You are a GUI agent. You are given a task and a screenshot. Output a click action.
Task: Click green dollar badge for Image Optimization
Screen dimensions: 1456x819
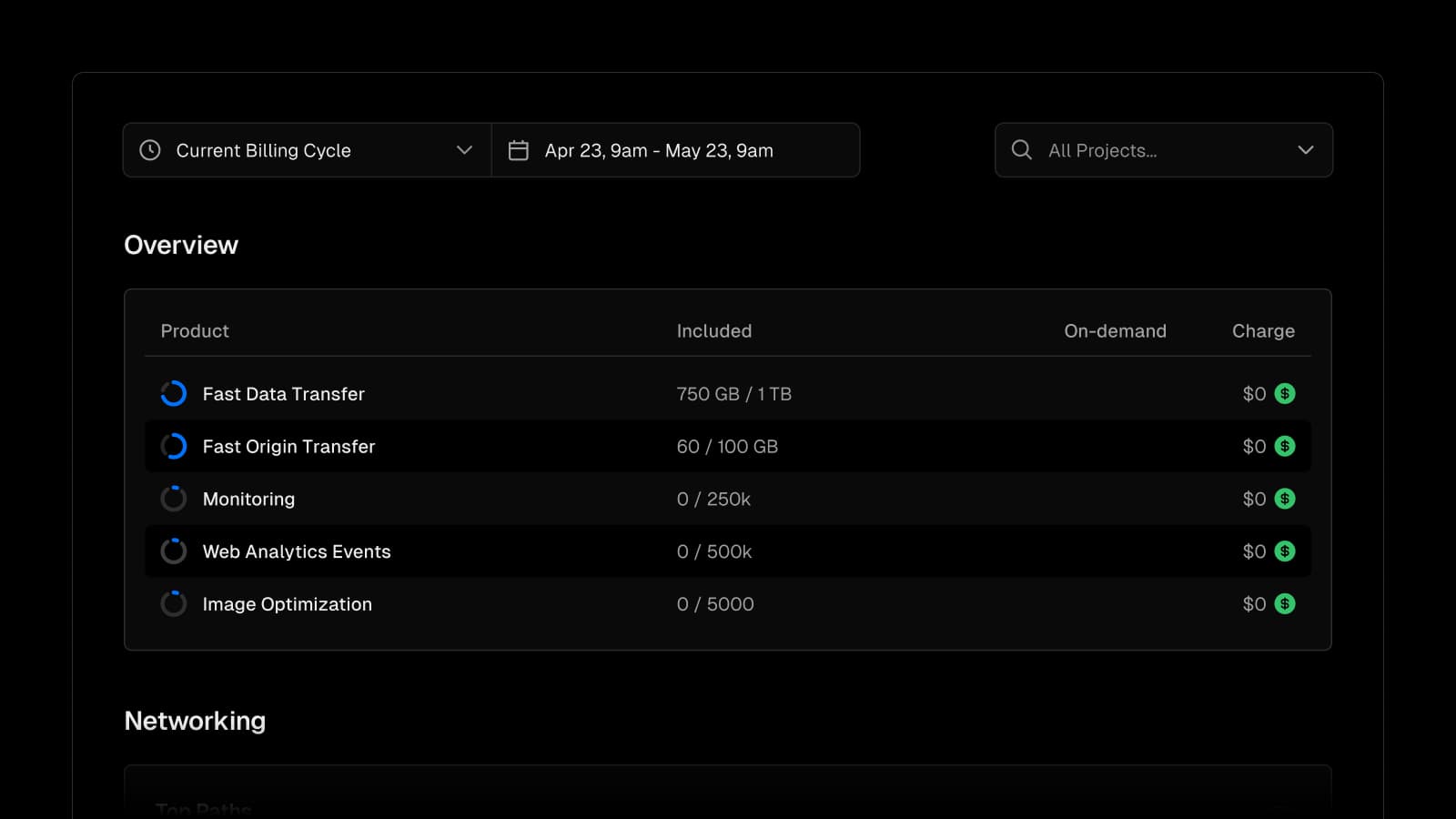pyautogui.click(x=1285, y=604)
